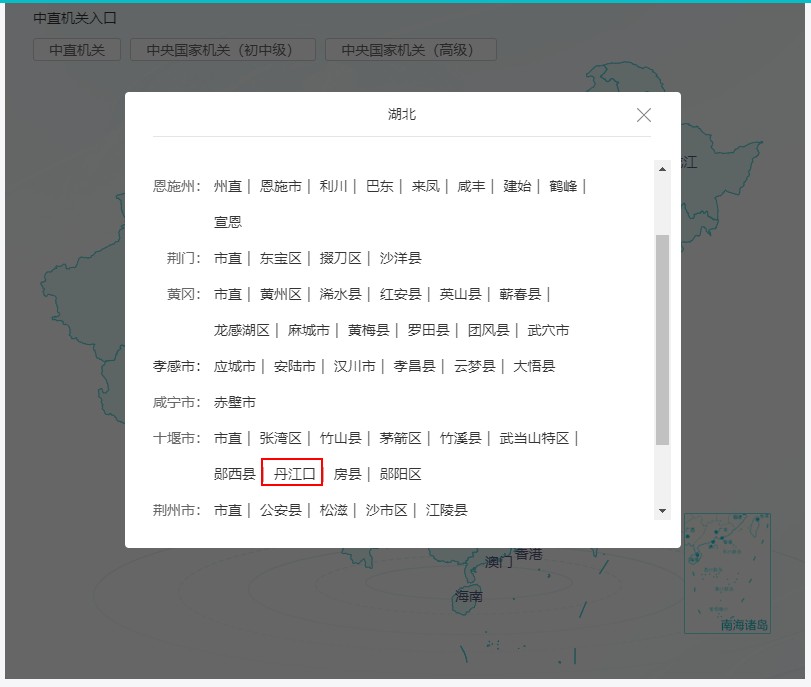Select 公安县 under 荆州市
The height and width of the screenshot is (687, 811).
pos(280,510)
